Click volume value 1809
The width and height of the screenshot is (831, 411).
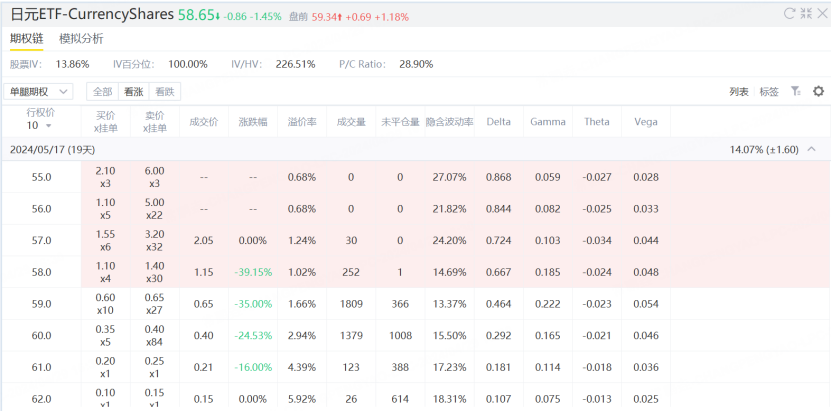351,304
